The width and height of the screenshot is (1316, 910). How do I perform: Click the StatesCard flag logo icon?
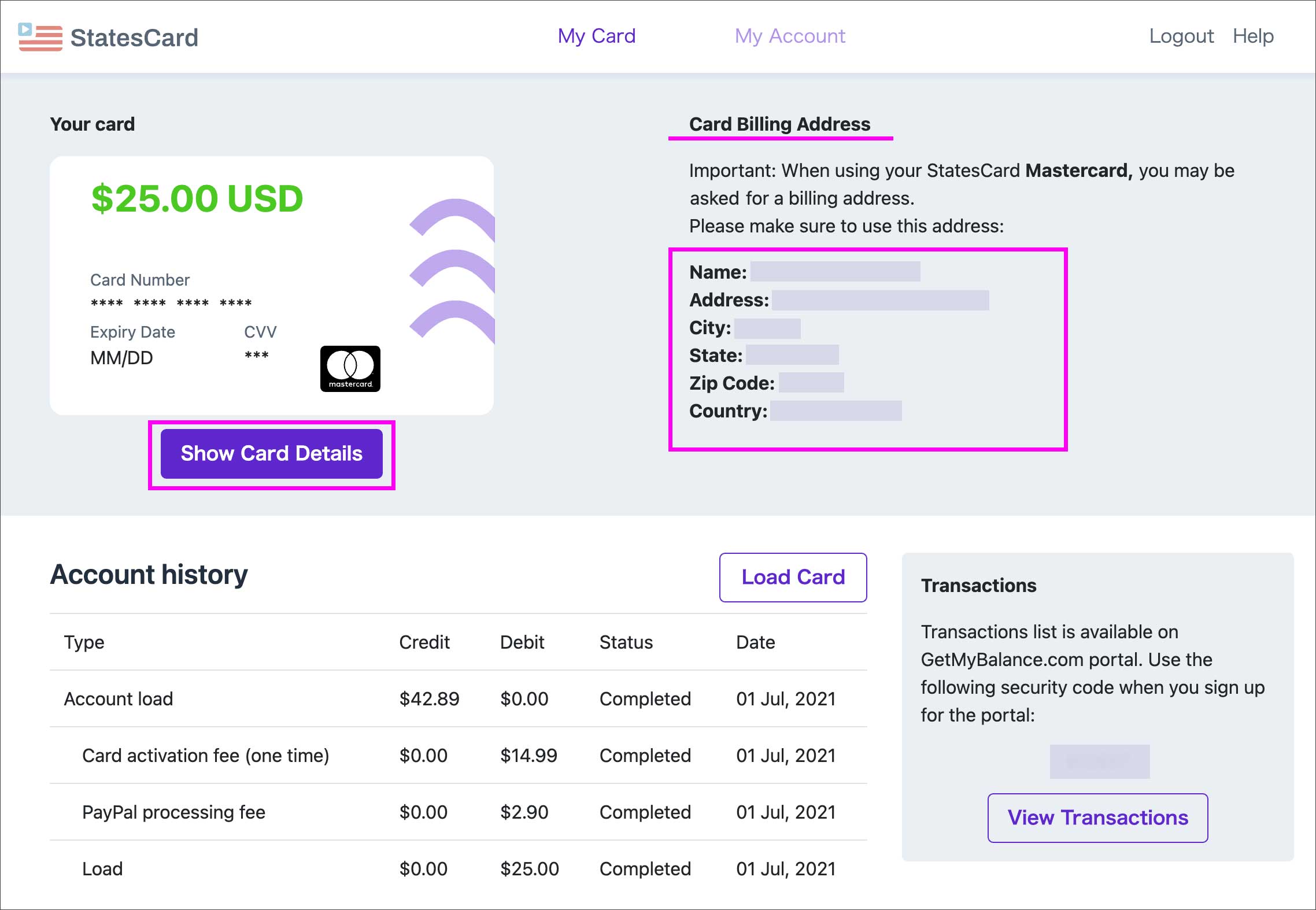point(40,37)
